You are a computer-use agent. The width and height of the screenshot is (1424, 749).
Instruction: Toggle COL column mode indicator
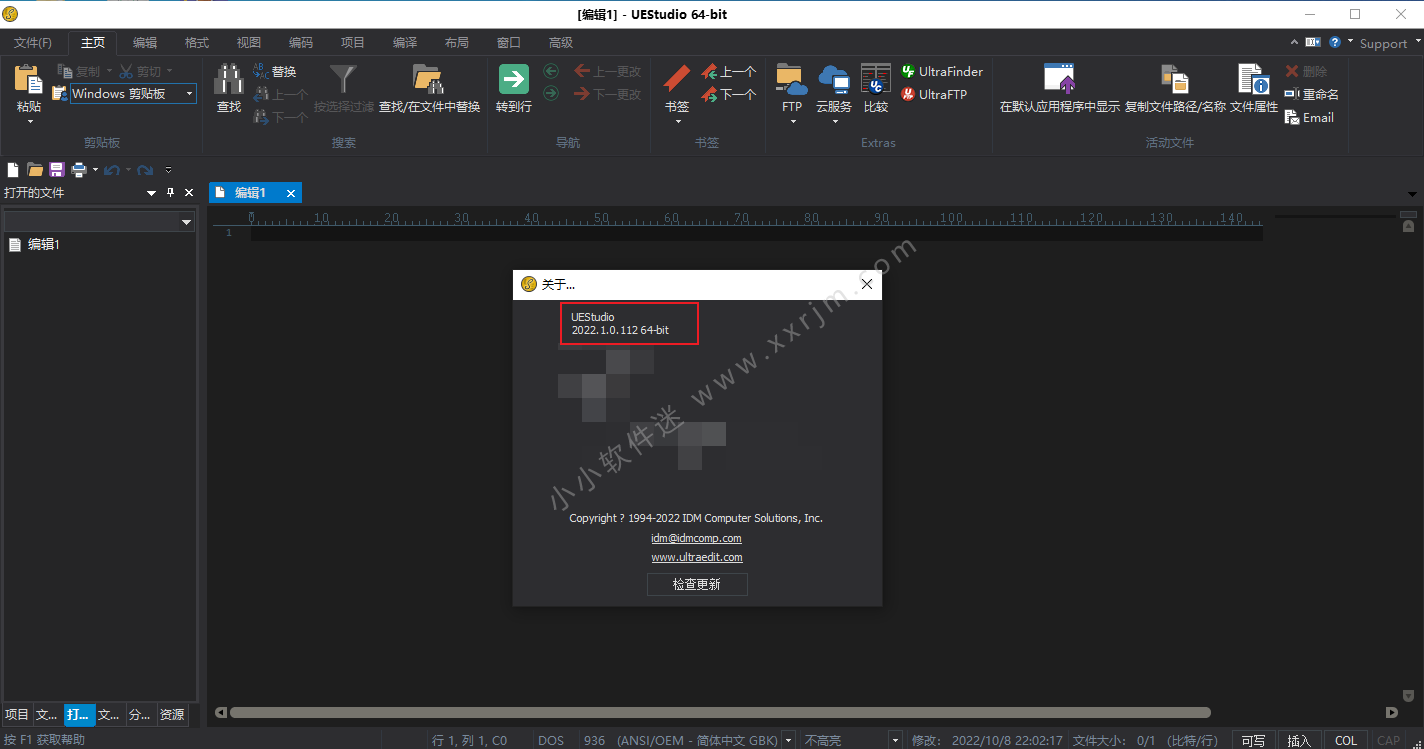(1346, 740)
